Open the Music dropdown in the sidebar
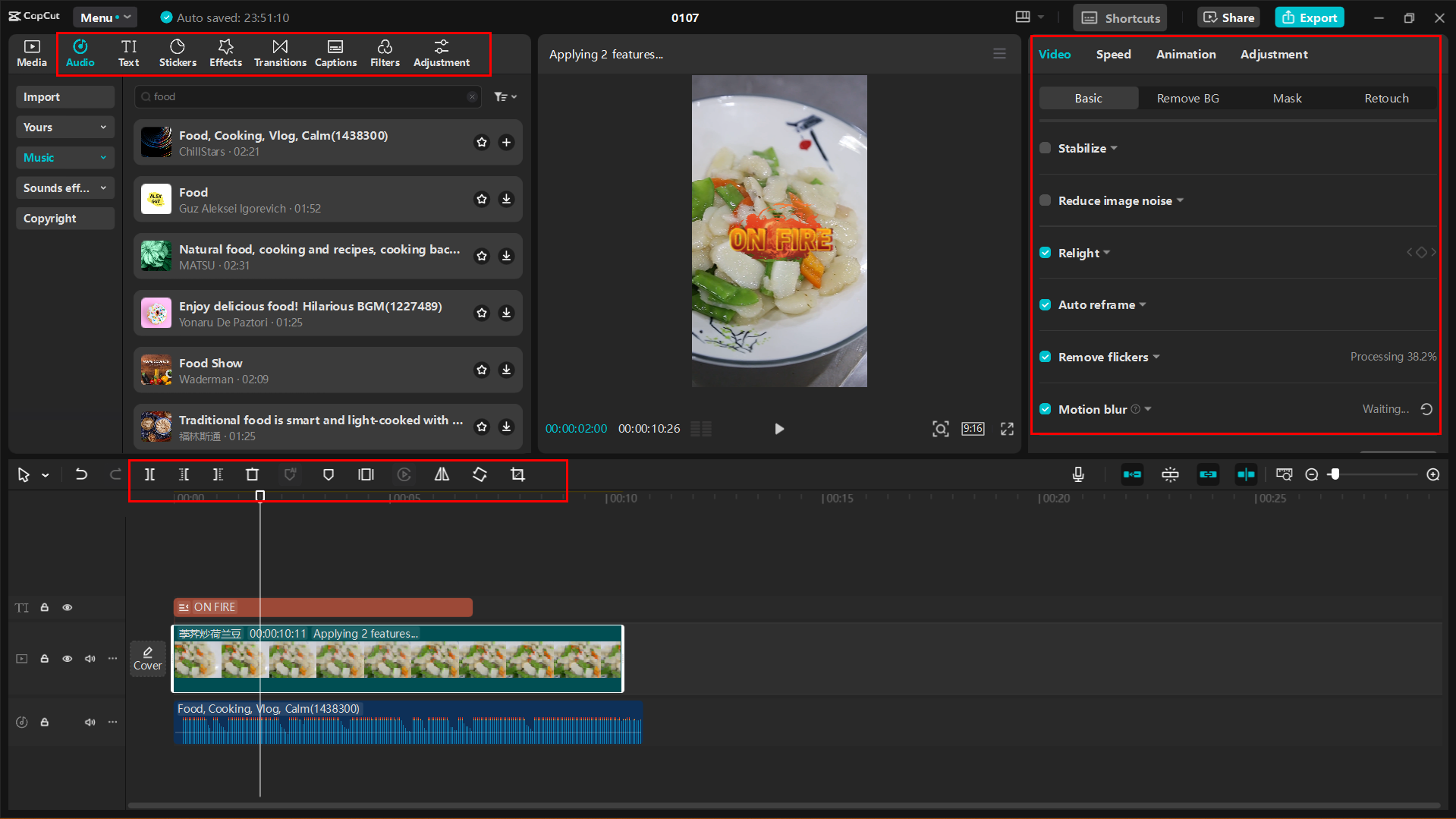 coord(64,157)
